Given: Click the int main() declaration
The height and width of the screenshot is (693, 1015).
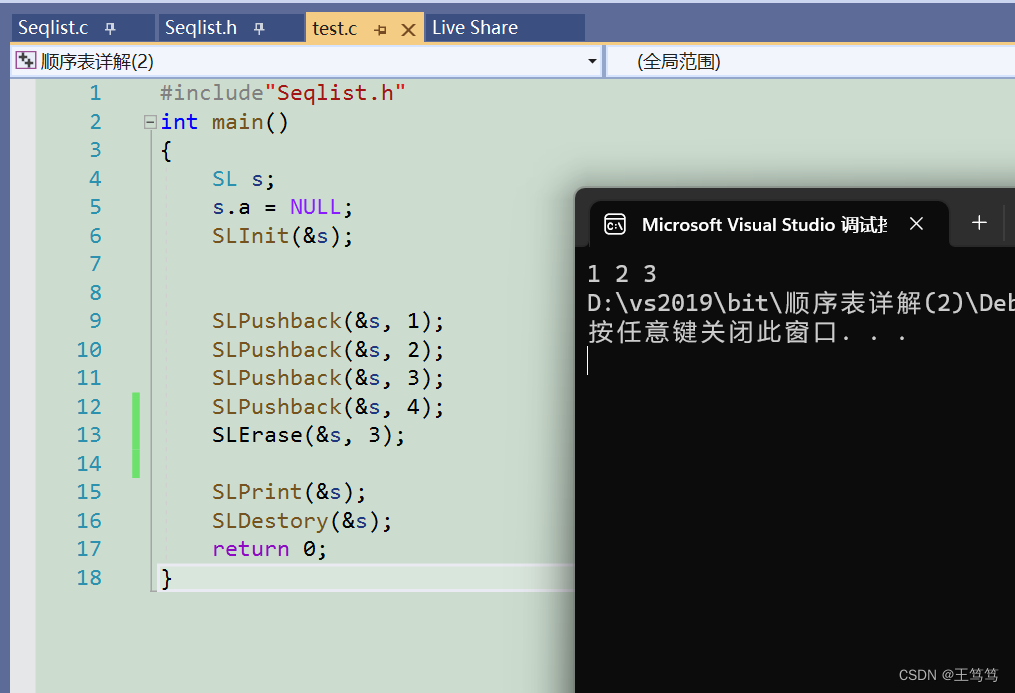Looking at the screenshot, I should pyautogui.click(x=224, y=122).
